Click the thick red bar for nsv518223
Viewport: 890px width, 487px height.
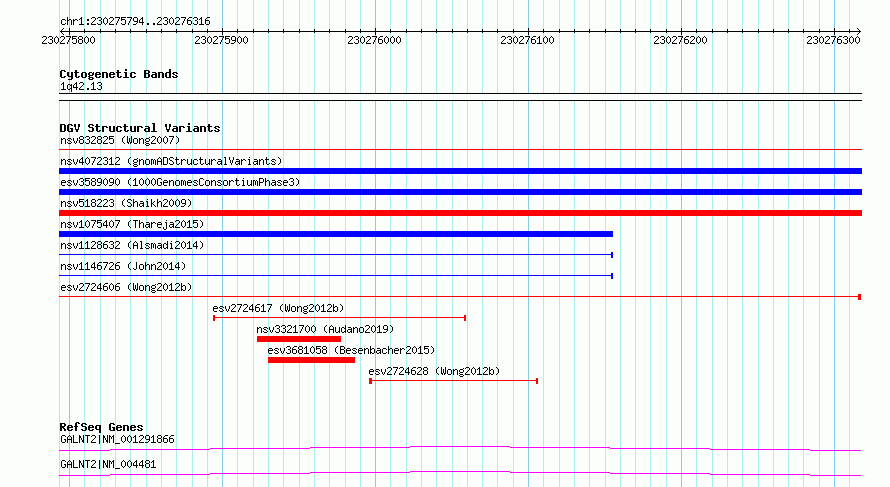(x=460, y=213)
